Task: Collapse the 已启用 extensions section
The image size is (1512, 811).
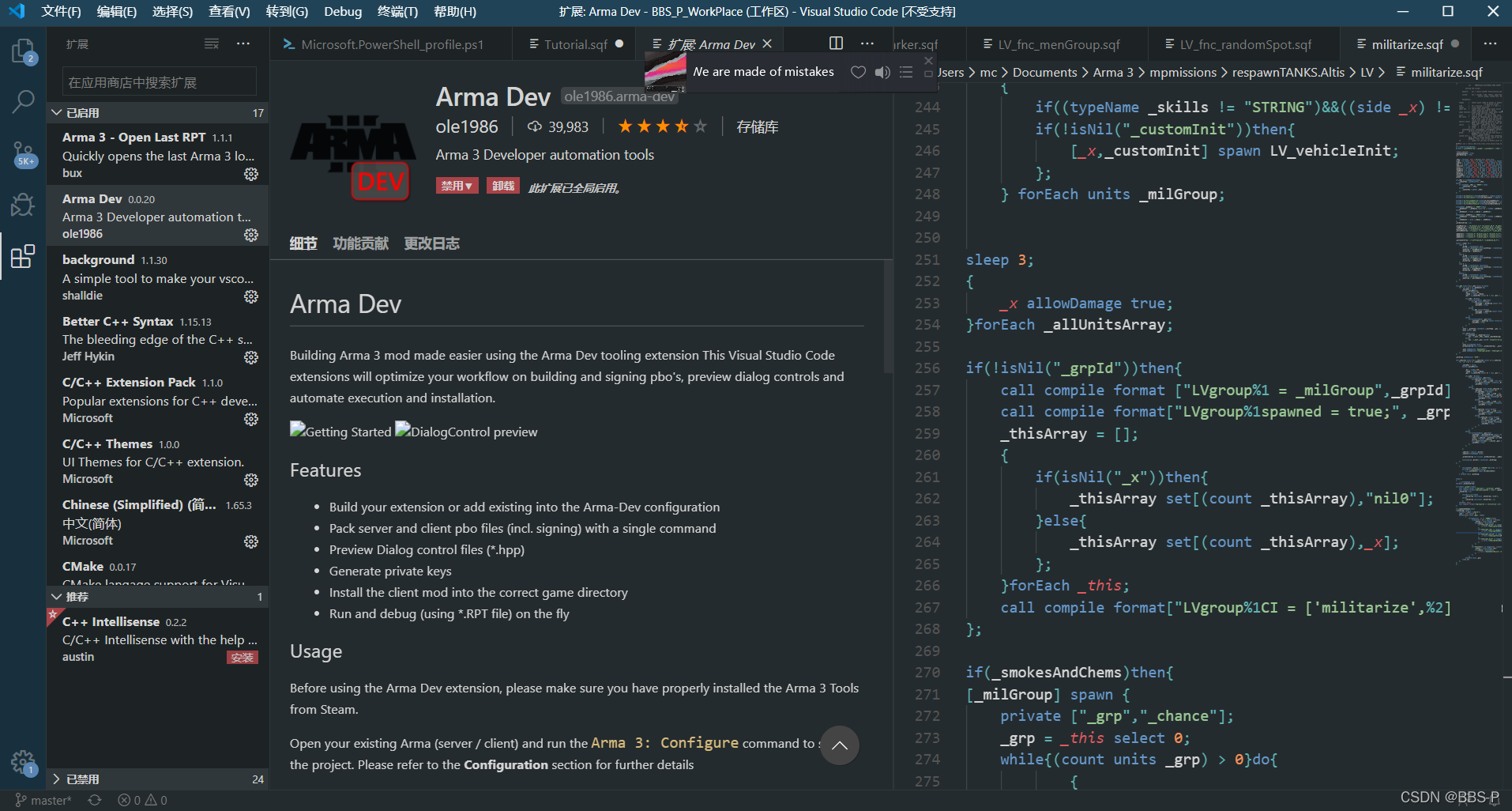Action: coord(158,112)
